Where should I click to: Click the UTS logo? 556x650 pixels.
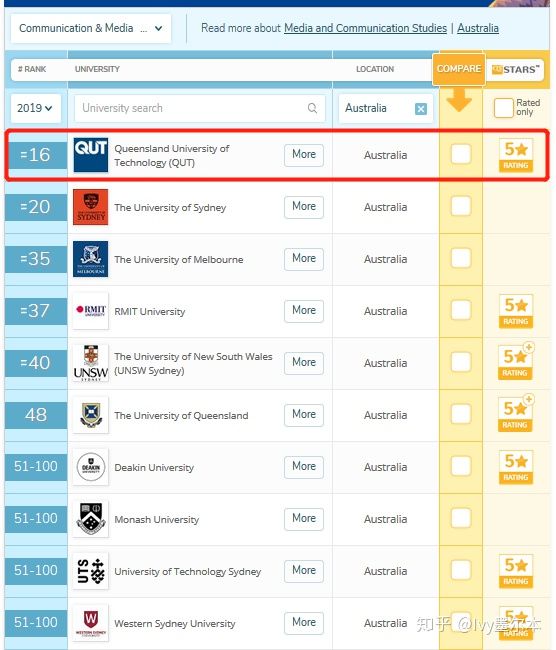[90, 571]
